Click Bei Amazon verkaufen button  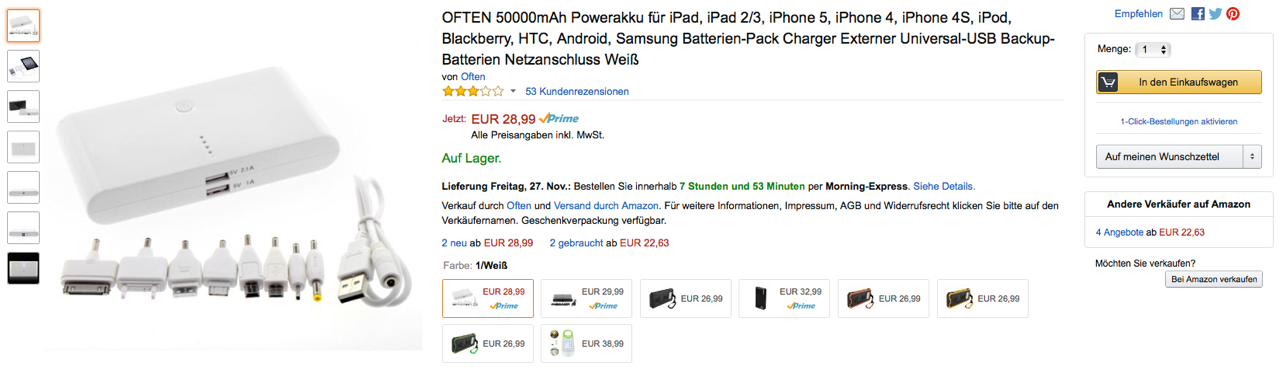pyautogui.click(x=1214, y=280)
